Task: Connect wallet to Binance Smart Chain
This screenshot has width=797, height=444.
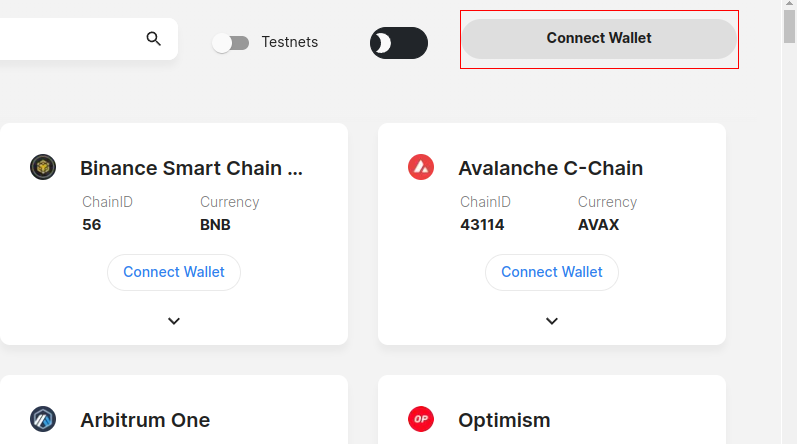Action: pyautogui.click(x=174, y=272)
